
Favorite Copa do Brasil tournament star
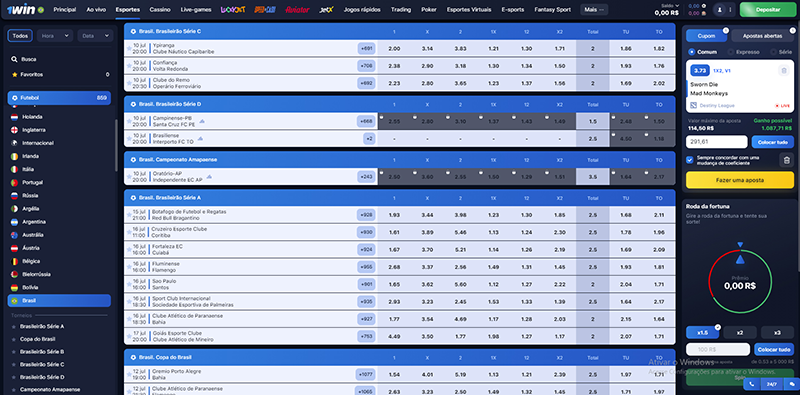pos(14,339)
